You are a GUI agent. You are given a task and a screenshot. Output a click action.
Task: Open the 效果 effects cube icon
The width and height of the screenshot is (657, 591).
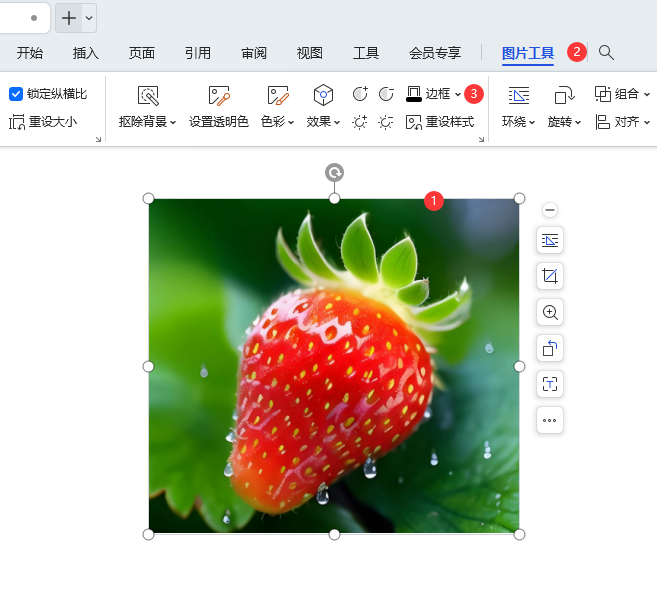click(323, 95)
